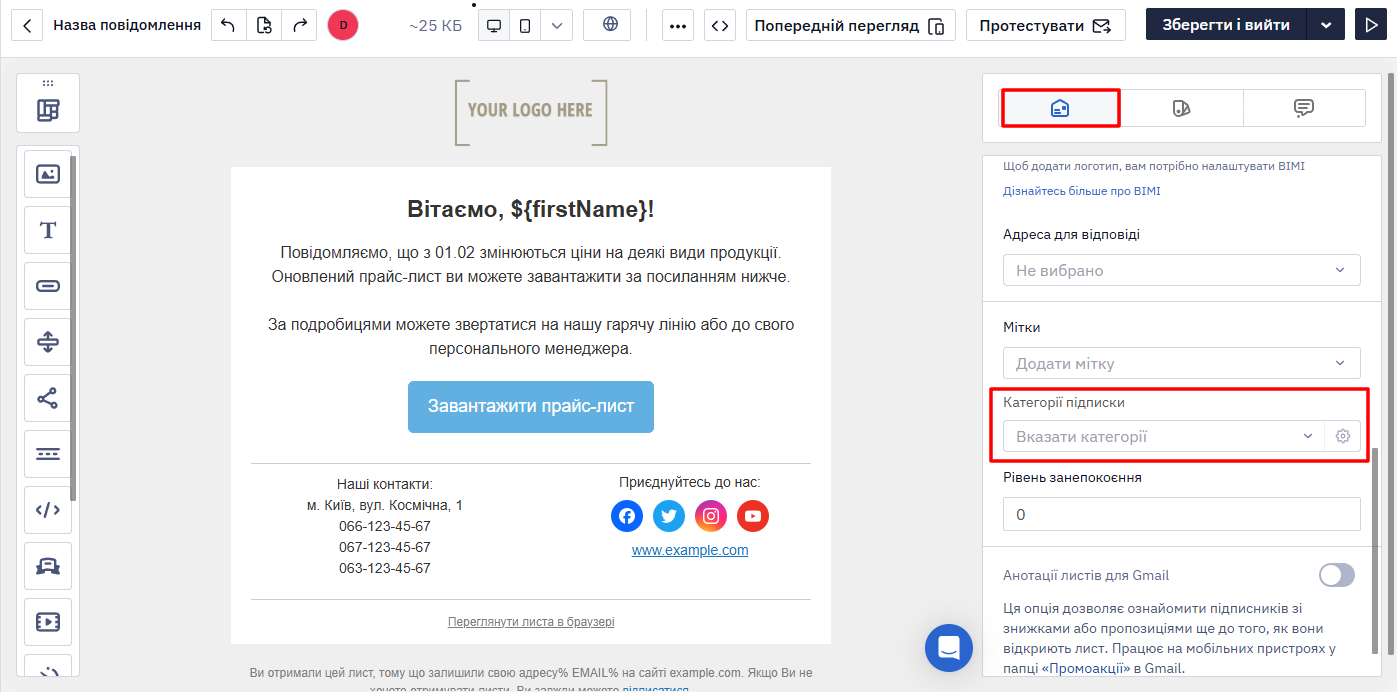Expand the Додати мітку dropdown
Viewport: 1397px width, 692px height.
tap(1181, 363)
